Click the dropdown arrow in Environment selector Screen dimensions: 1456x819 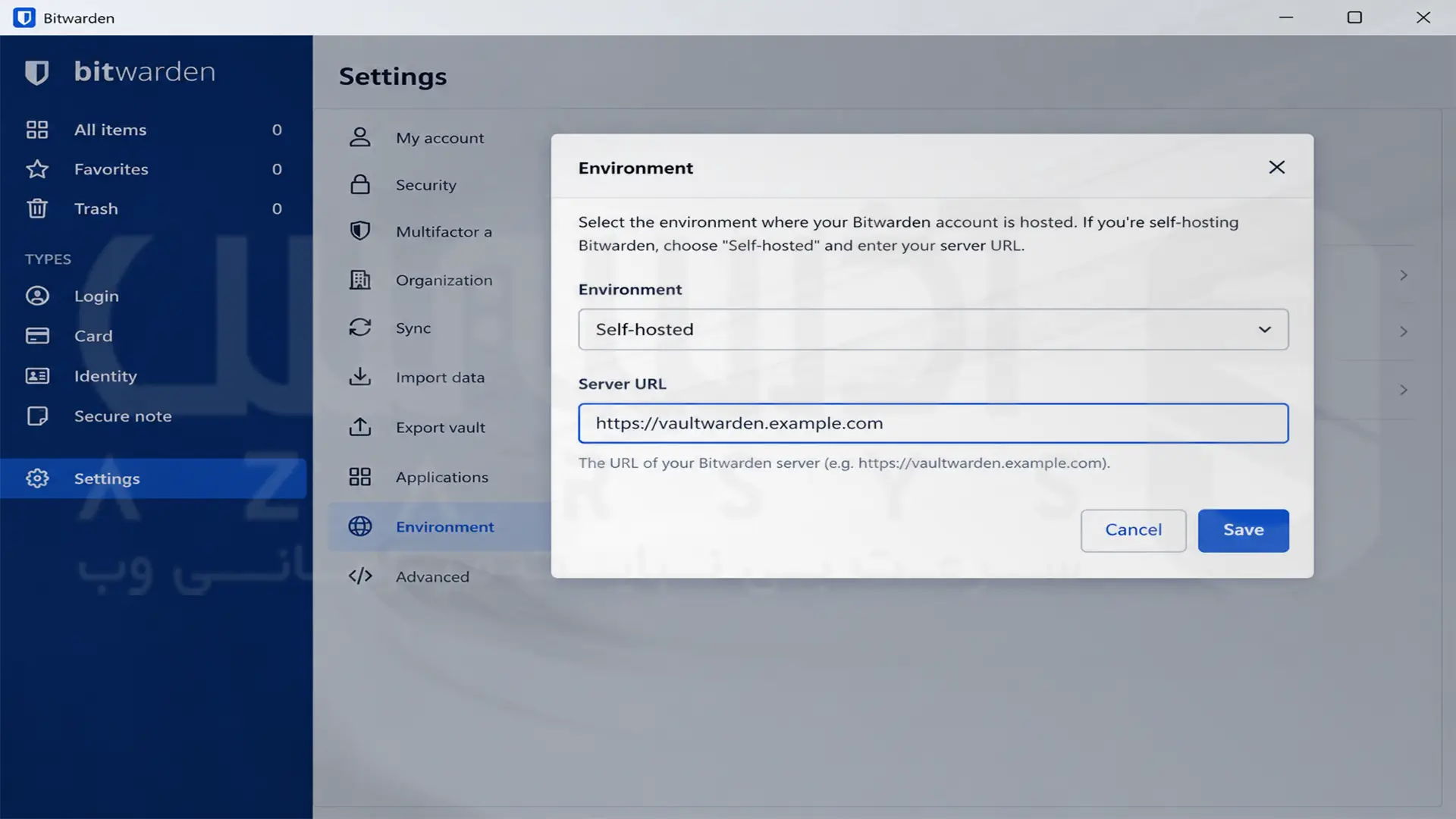pos(1265,330)
